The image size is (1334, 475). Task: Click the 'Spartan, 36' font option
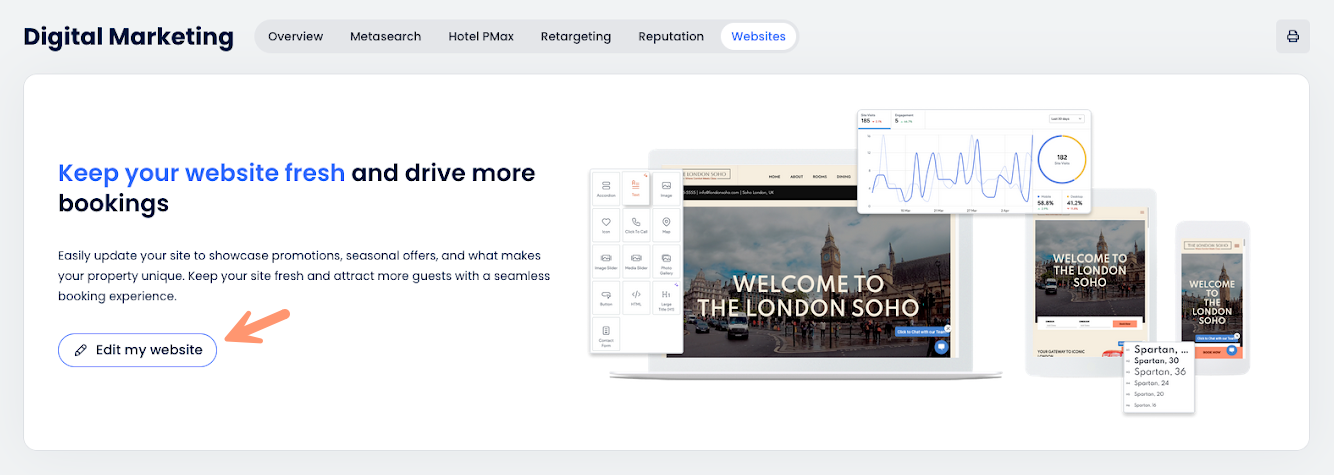click(1160, 371)
